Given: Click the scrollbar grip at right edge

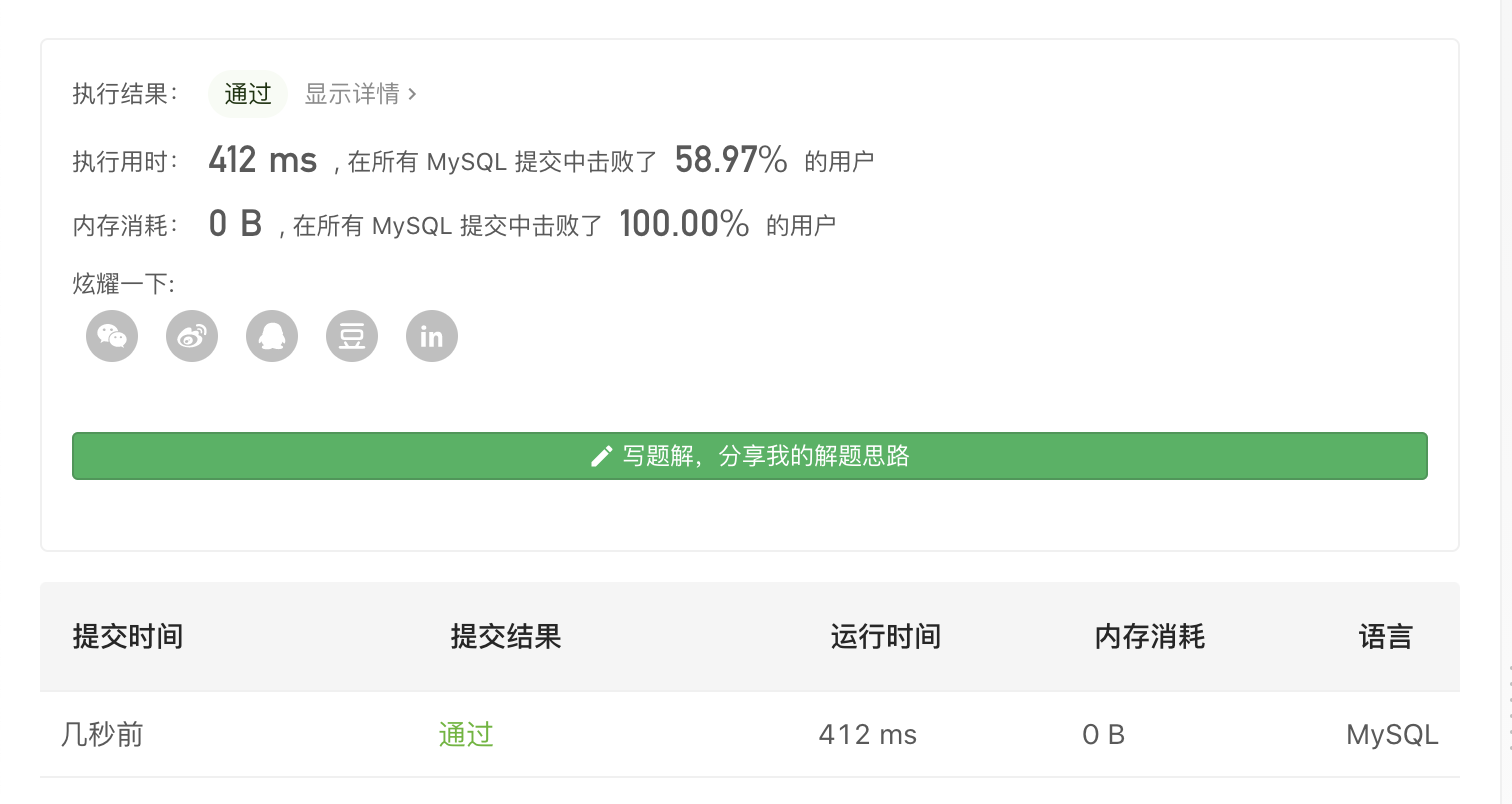Looking at the screenshot, I should 1509,710.
